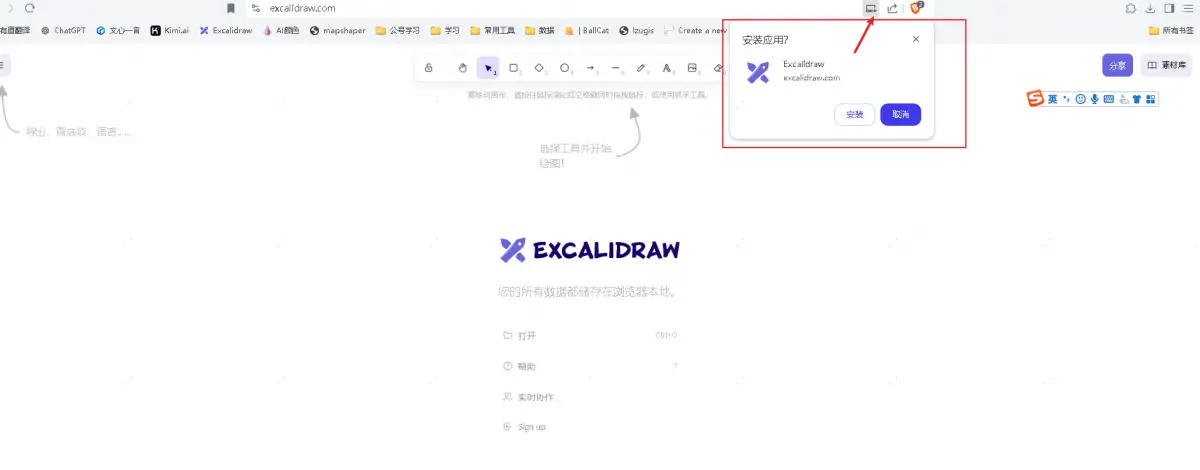Click 取消 to cancel installation
Image resolution: width=1200 pixels, height=470 pixels.
(900, 115)
